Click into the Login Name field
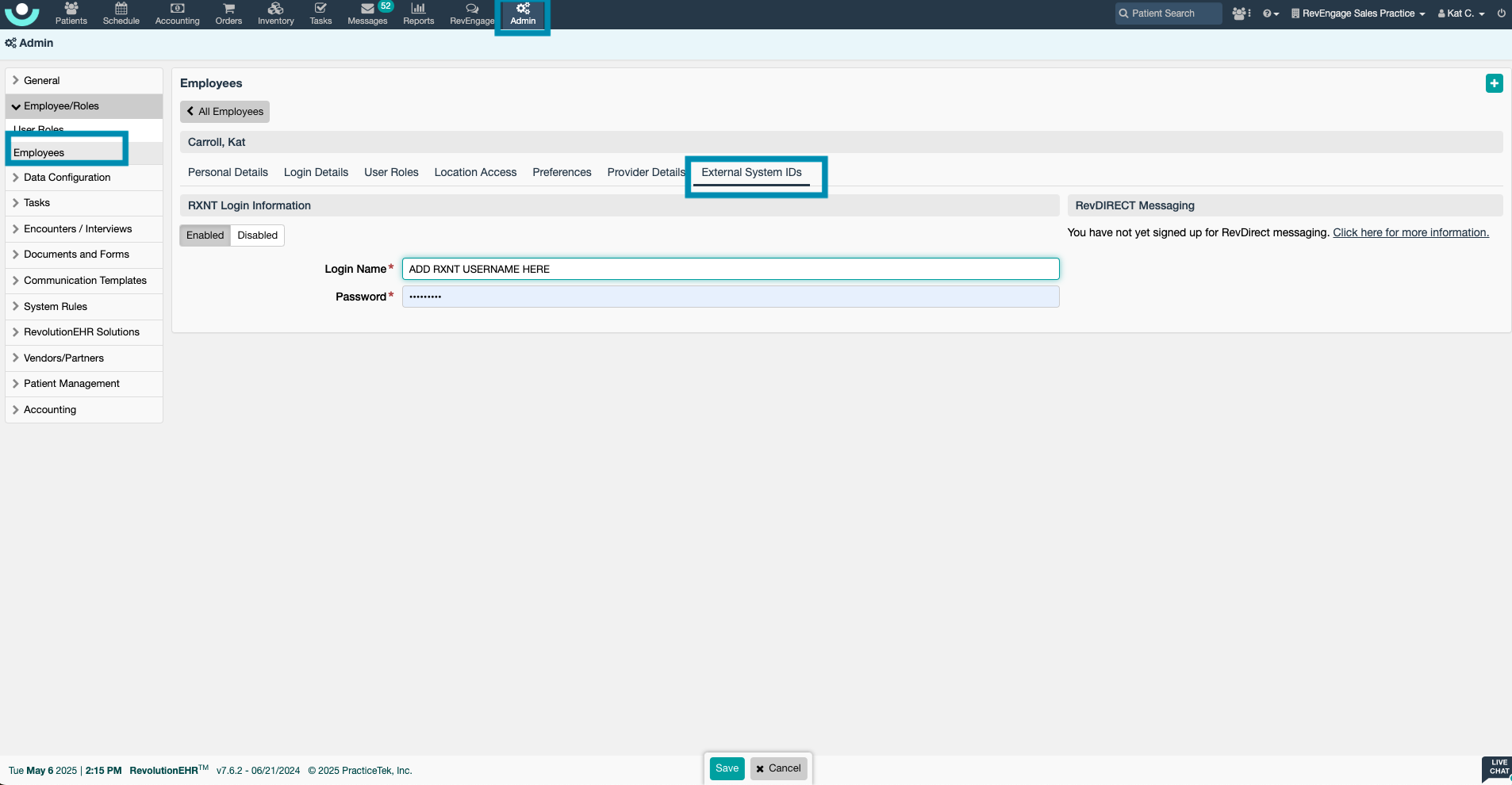Screen dimensions: 1512x785 click(730, 270)
